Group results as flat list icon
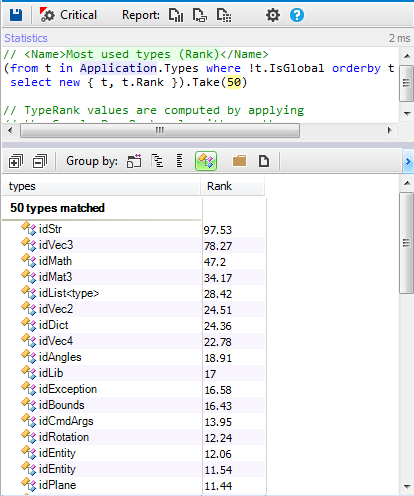The height and width of the screenshot is (496, 414). [x=179, y=161]
